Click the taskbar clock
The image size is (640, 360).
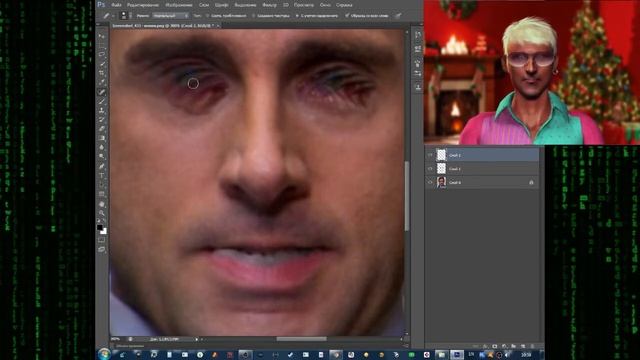pyautogui.click(x=526, y=355)
